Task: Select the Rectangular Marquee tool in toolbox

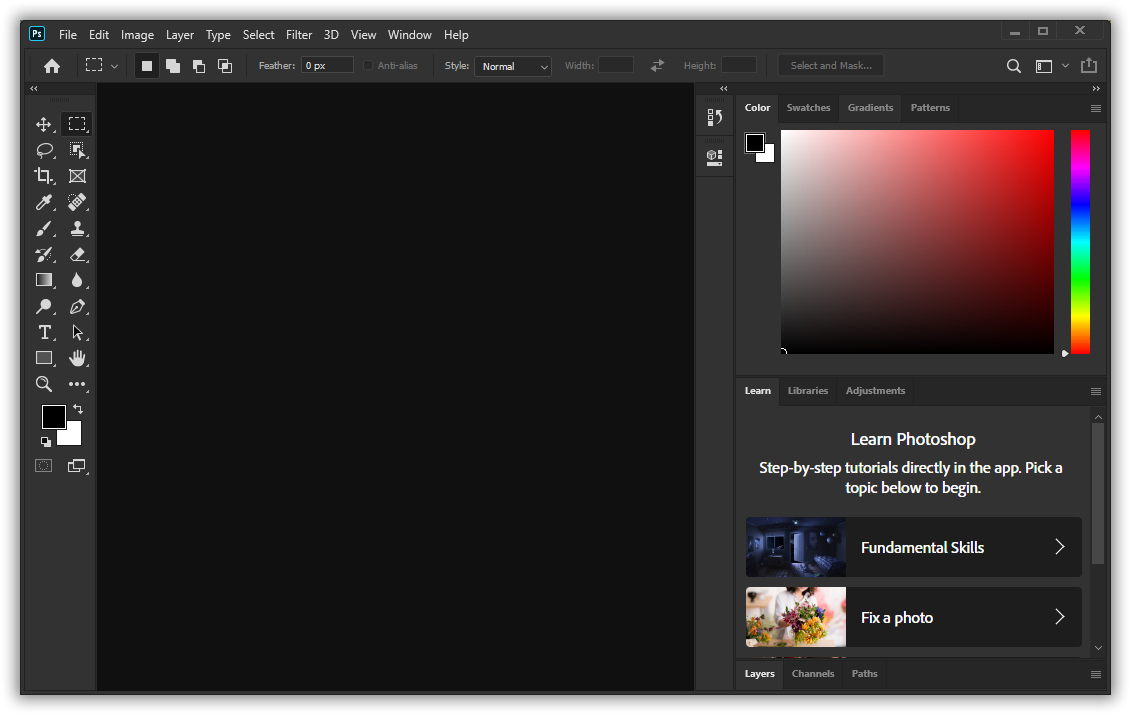Action: pyautogui.click(x=77, y=124)
